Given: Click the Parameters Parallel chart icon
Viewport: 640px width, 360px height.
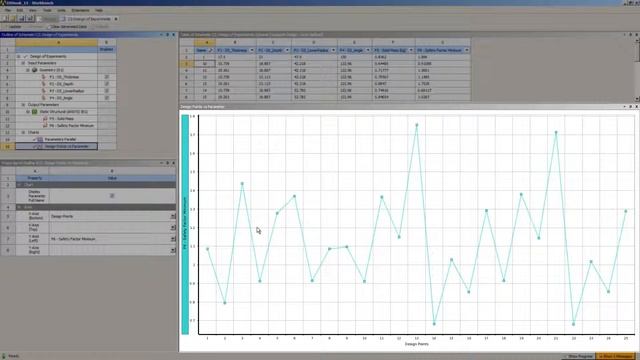Looking at the screenshot, I should click(x=40, y=140).
